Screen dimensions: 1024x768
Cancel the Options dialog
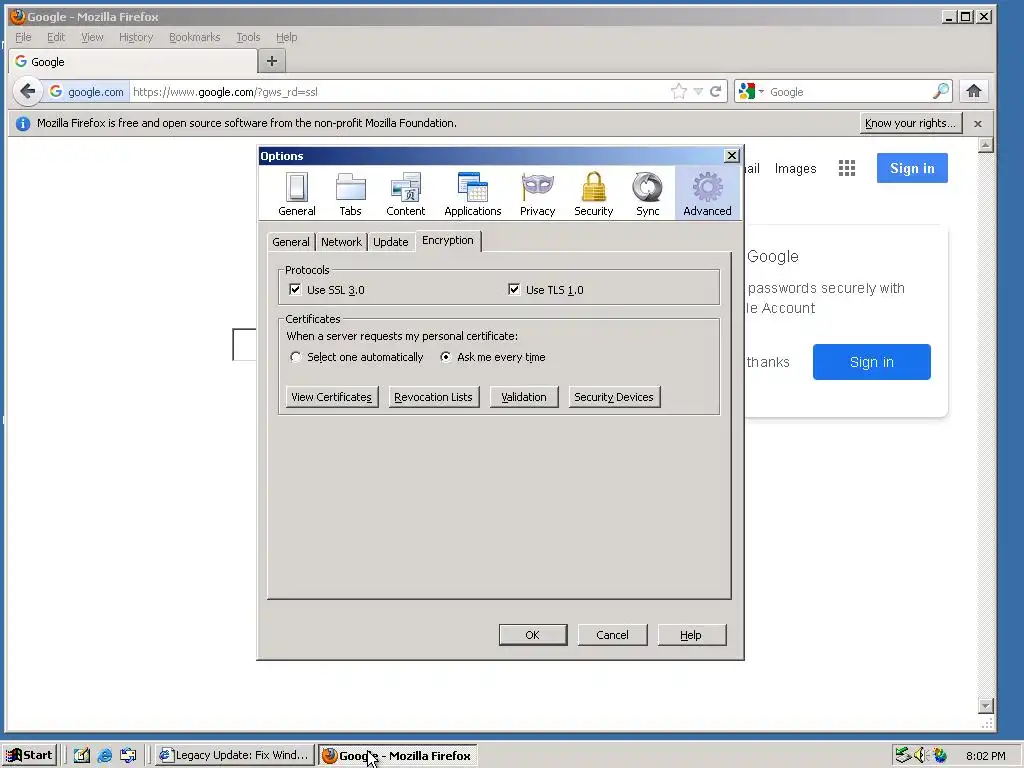[x=612, y=635]
